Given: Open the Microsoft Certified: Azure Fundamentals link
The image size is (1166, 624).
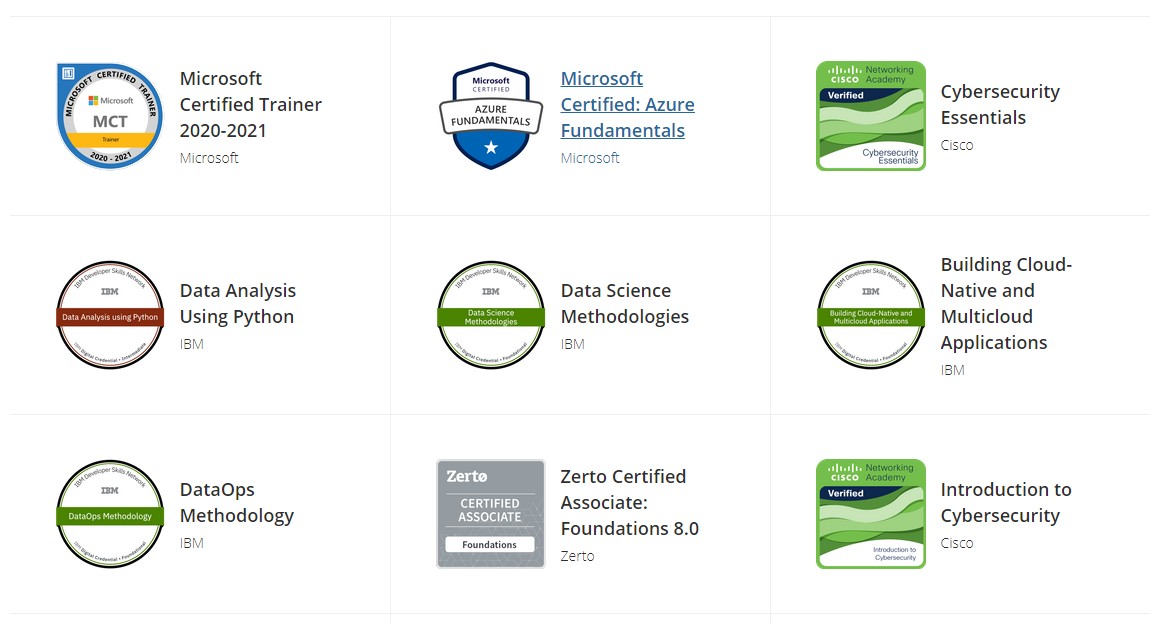Looking at the screenshot, I should tap(628, 104).
